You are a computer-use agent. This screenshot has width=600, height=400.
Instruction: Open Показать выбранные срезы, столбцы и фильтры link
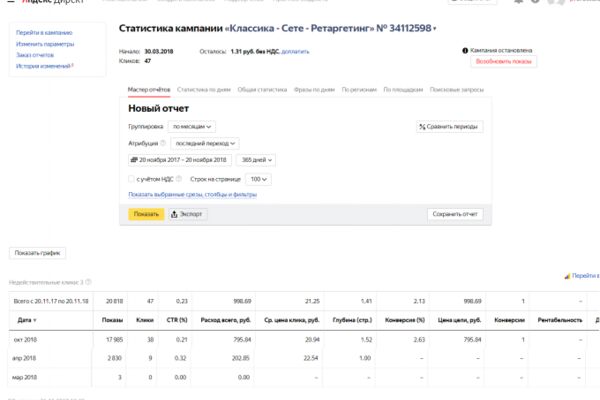click(192, 194)
